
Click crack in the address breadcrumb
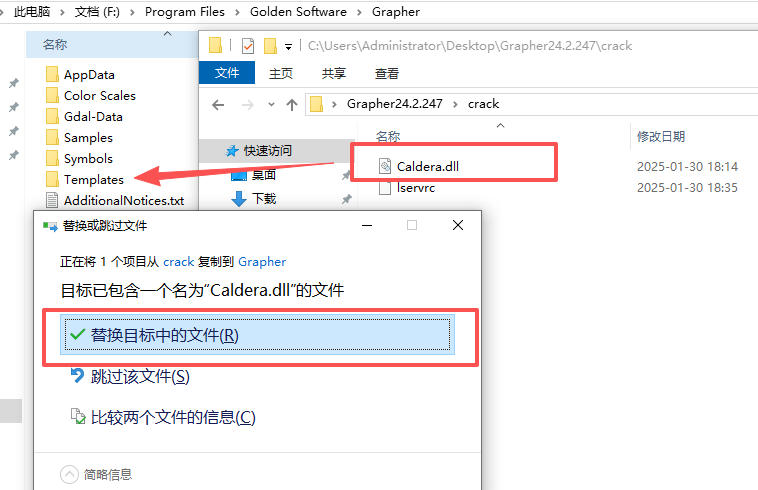[483, 104]
